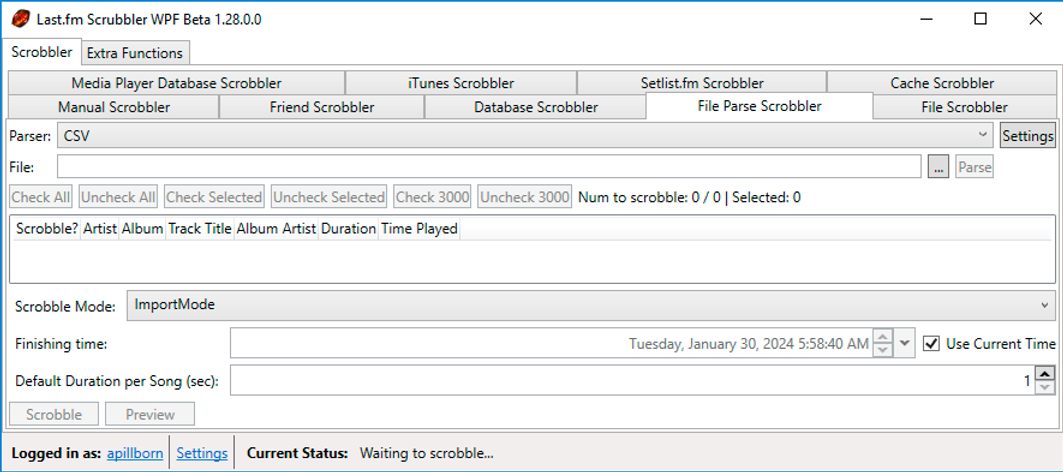Viewport: 1063px width, 472px height.
Task: Close the Last.fm Scrubbler window
Action: [1035, 19]
